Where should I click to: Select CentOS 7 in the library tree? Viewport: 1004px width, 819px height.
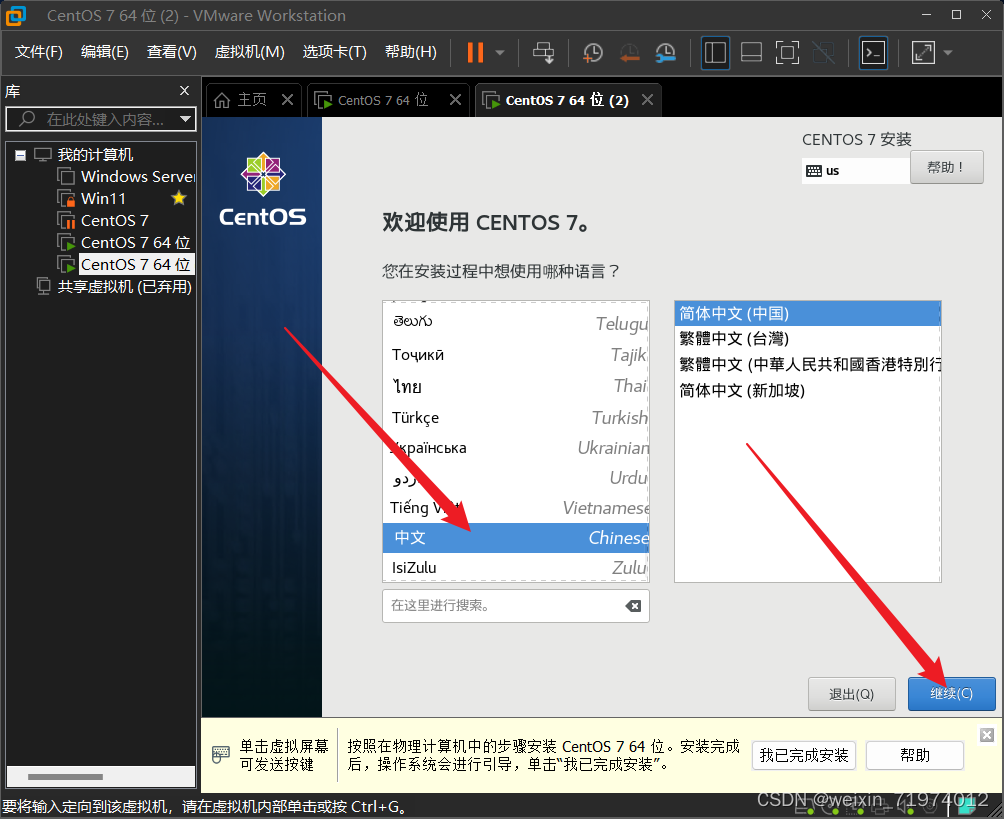point(103,220)
